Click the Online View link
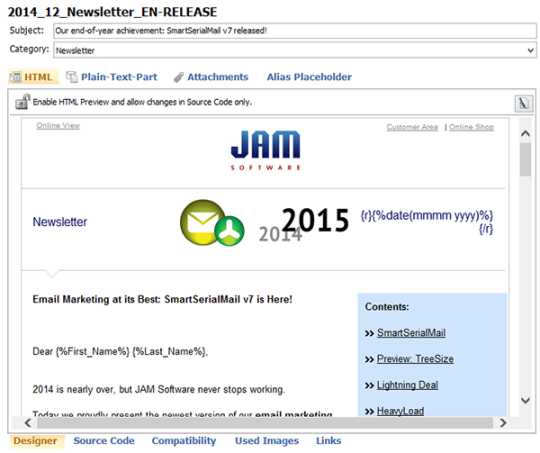Image resolution: width=540 pixels, height=453 pixels. (x=58, y=125)
